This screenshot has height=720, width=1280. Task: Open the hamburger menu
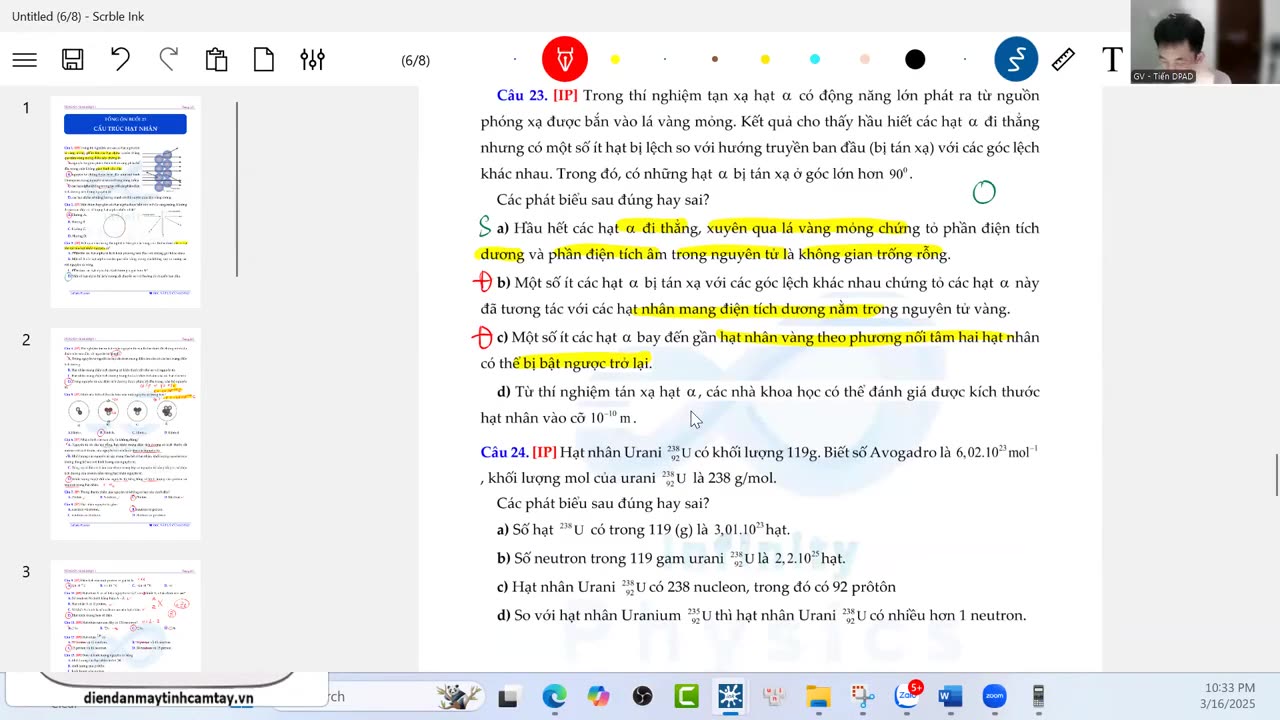(x=25, y=60)
